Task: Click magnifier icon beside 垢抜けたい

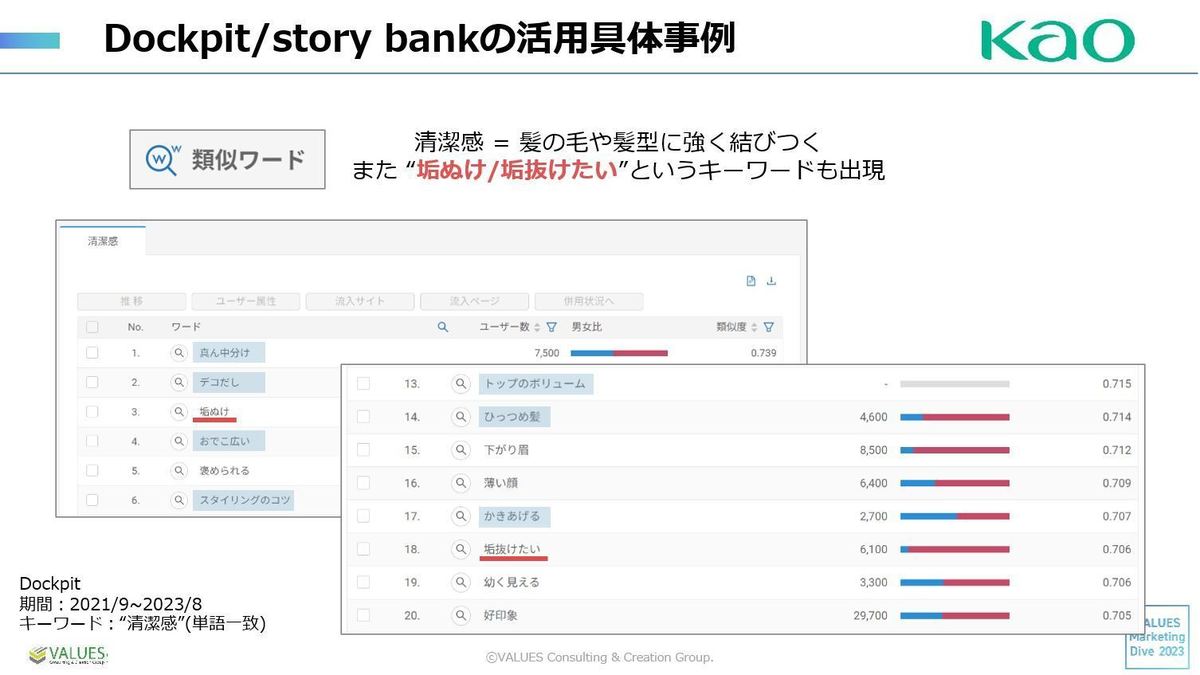Action: 461,549
